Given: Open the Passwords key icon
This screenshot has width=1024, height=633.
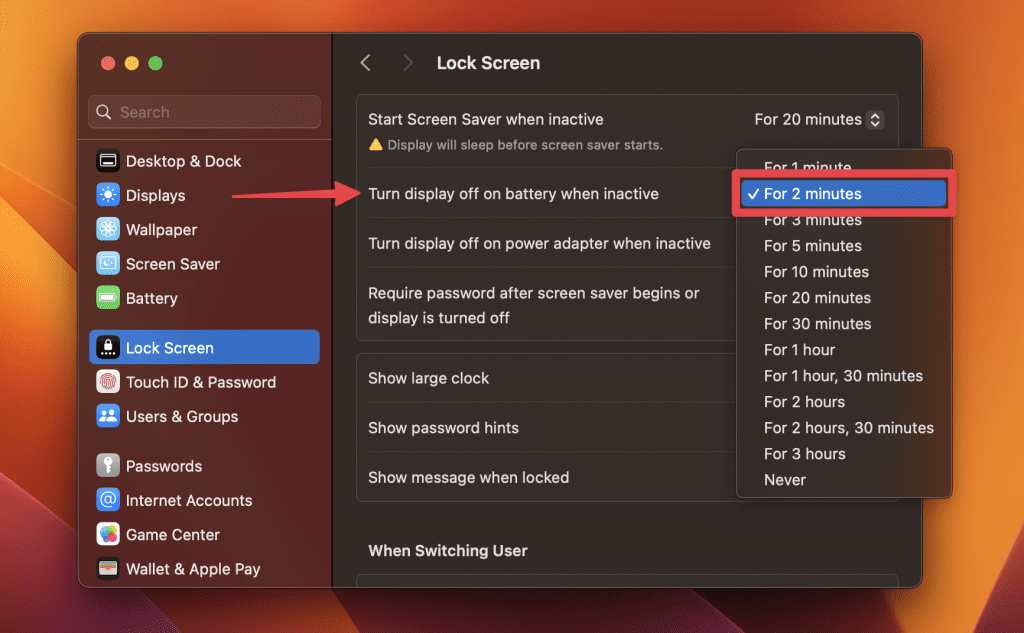Looking at the screenshot, I should point(108,466).
